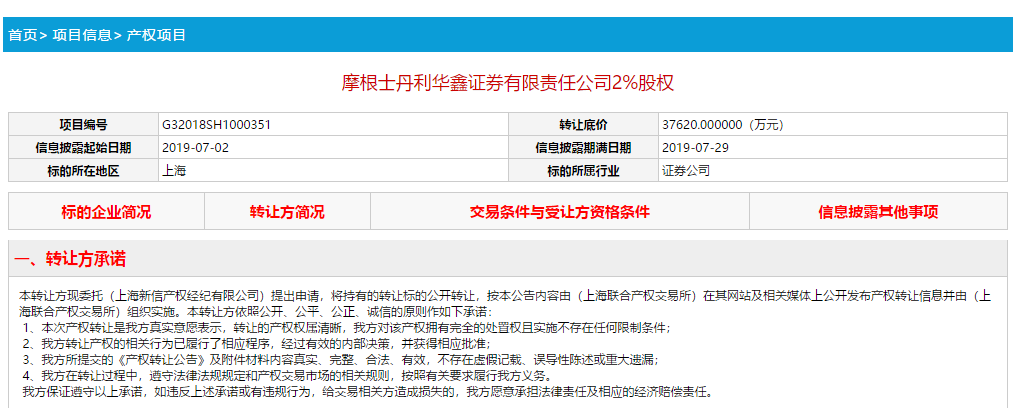Image resolution: width=1015 pixels, height=408 pixels.
Task: Click the 项目编号 label cell
Action: (83, 125)
